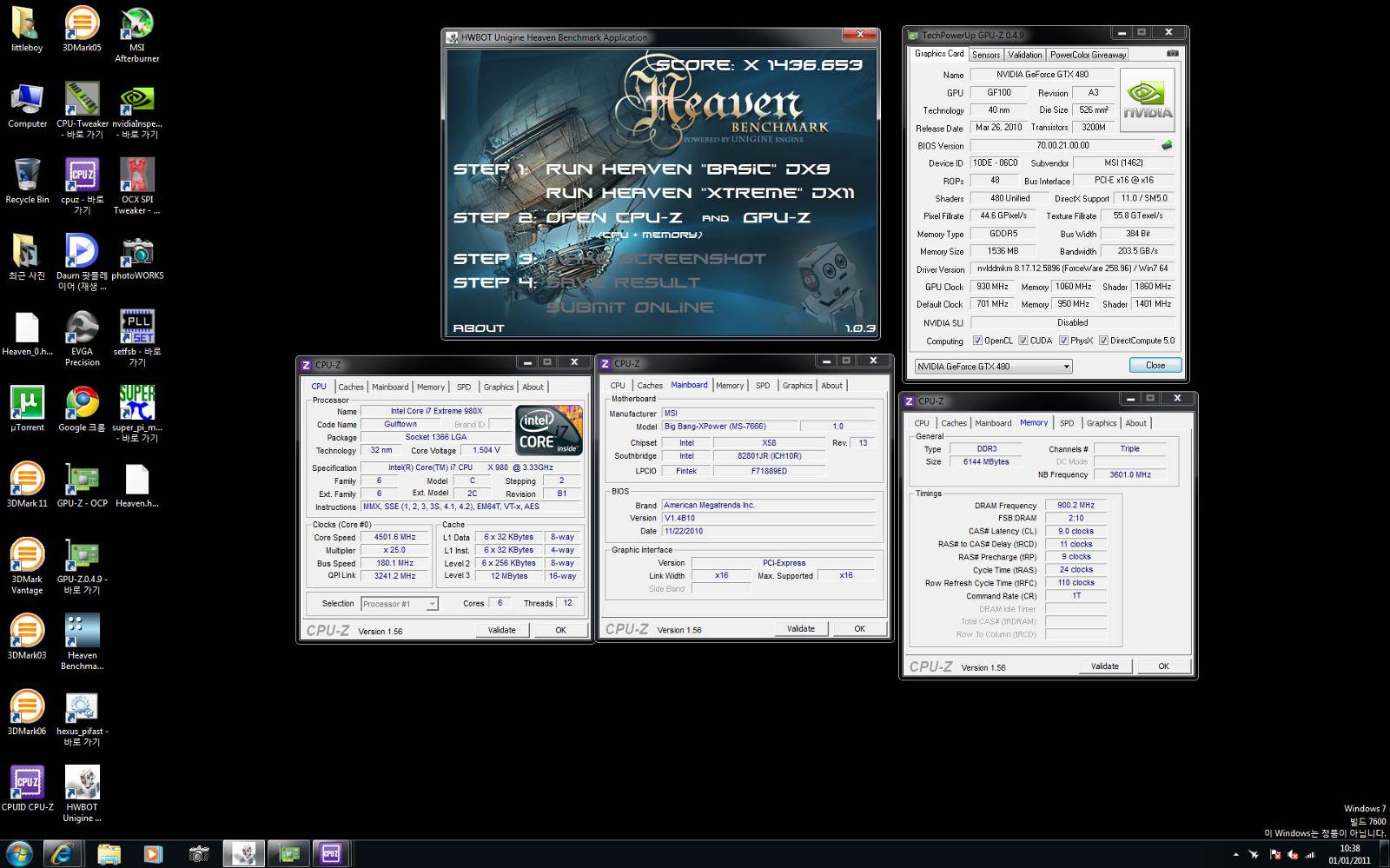Toggle DirectCompute 5.0 checkbox
1390x868 pixels.
click(1103, 341)
